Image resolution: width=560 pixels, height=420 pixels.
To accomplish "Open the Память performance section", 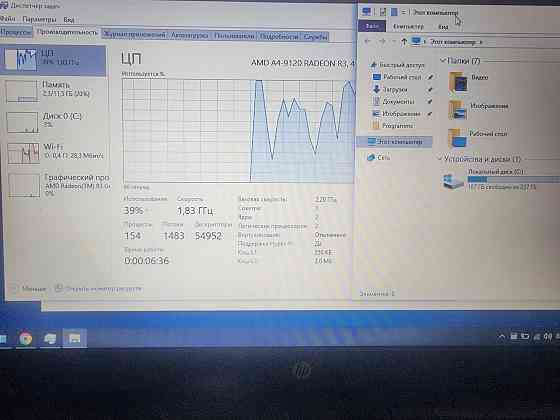I will point(54,90).
